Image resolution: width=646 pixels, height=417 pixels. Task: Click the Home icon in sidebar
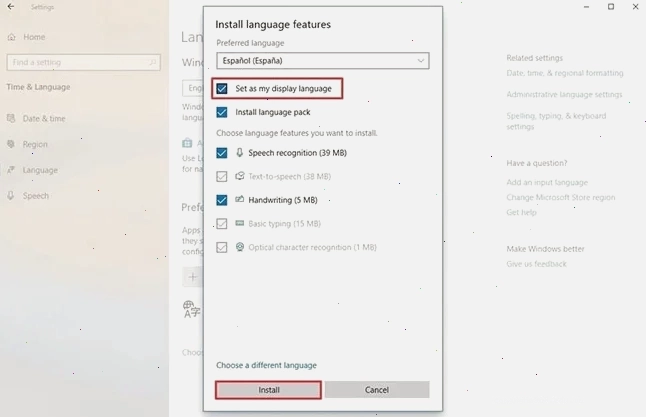pos(12,37)
